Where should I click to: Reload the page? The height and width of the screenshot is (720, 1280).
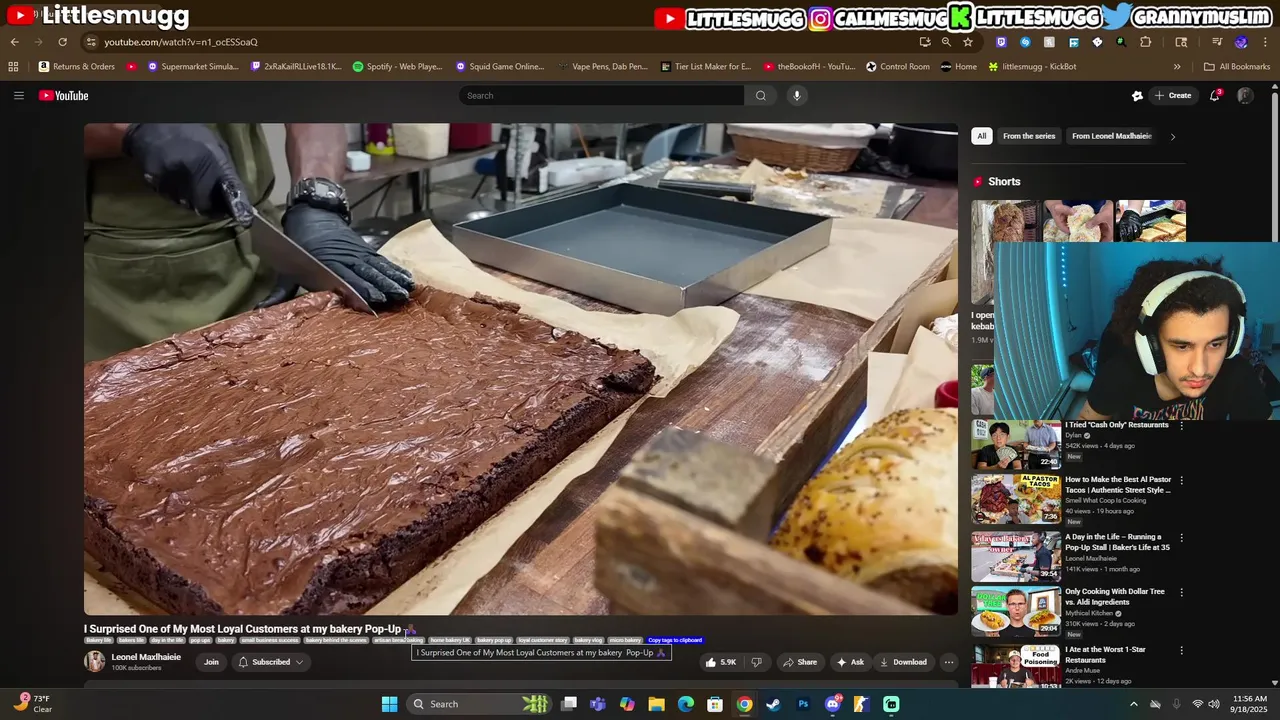(62, 42)
